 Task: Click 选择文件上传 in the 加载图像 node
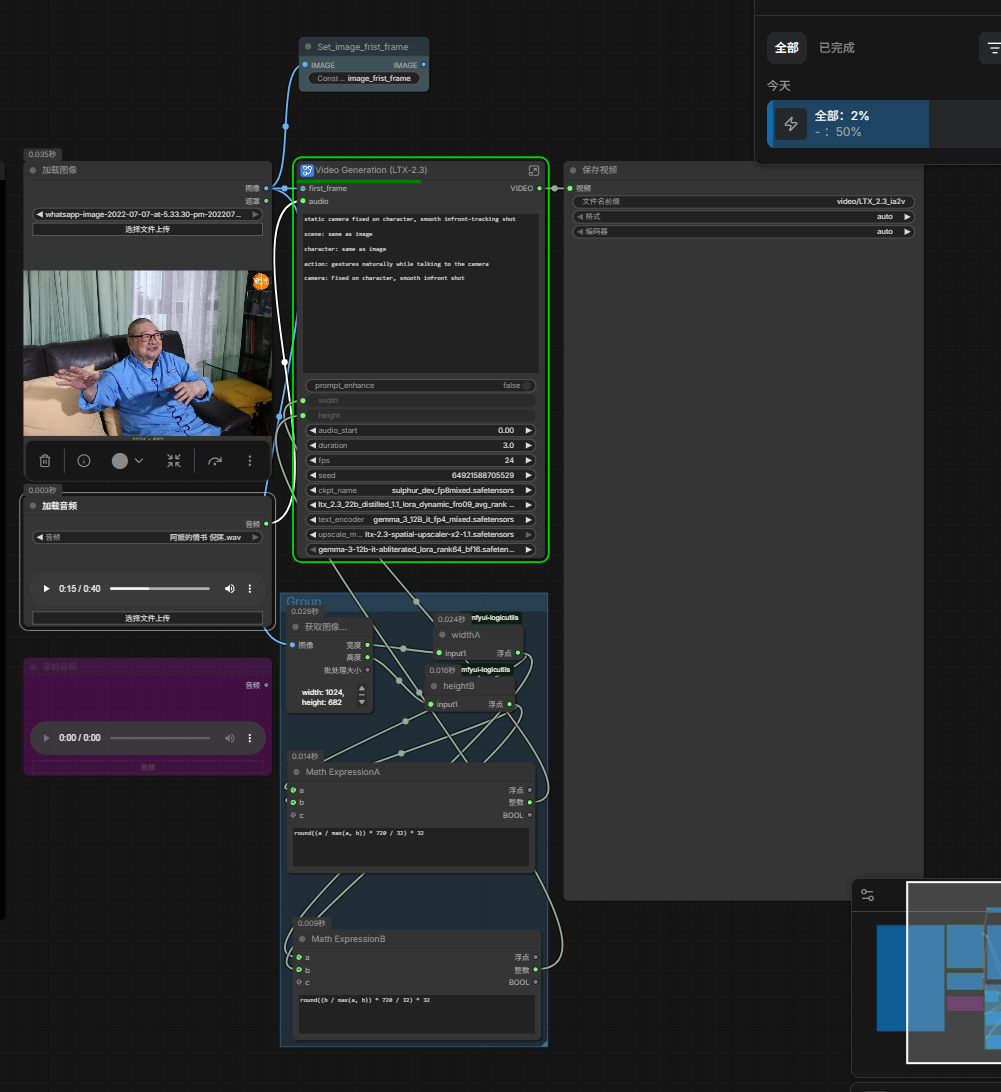[147, 229]
